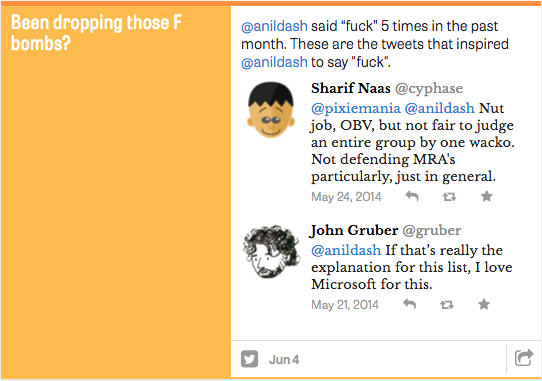
Task: Open the @gruber handle
Action: click(432, 230)
